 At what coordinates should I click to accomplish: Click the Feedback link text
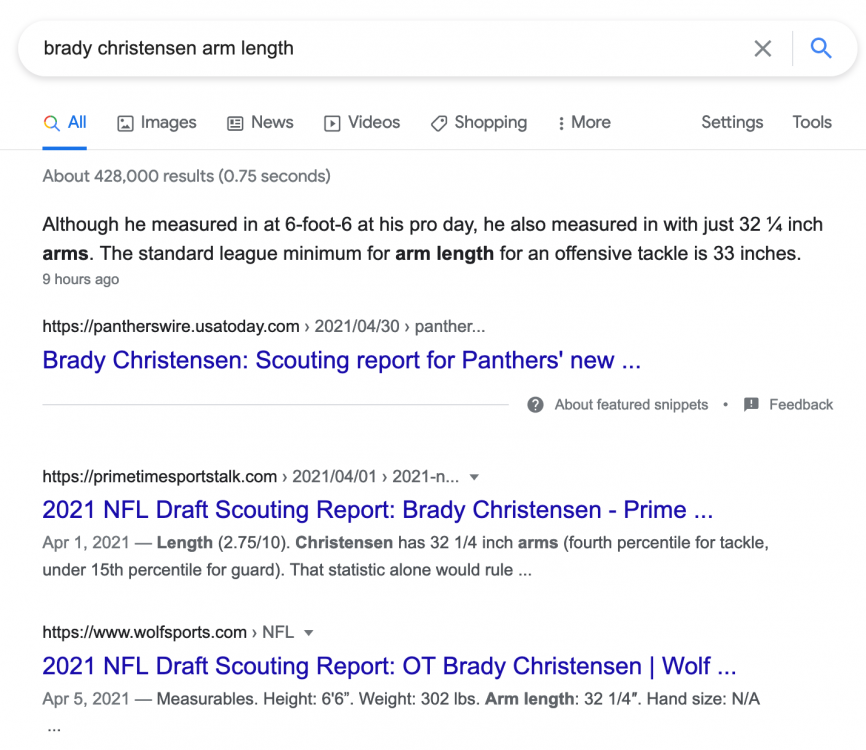click(x=800, y=405)
